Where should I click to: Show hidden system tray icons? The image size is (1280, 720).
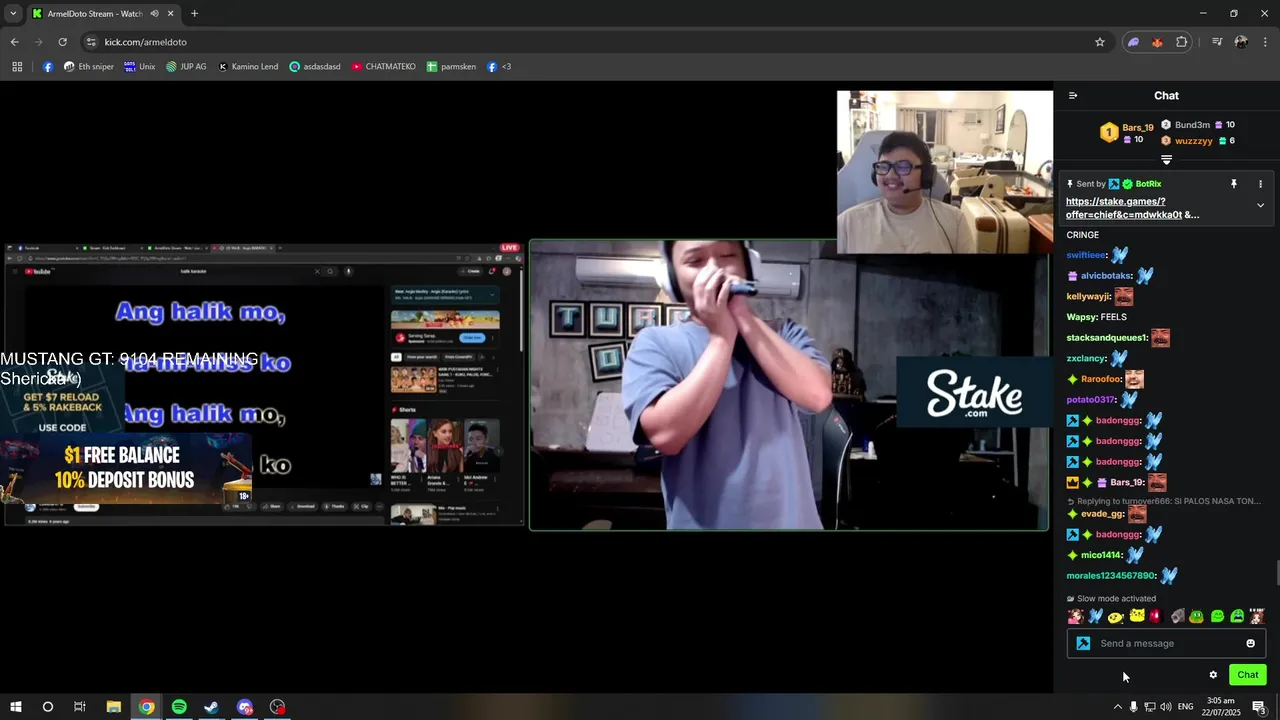click(x=1117, y=707)
